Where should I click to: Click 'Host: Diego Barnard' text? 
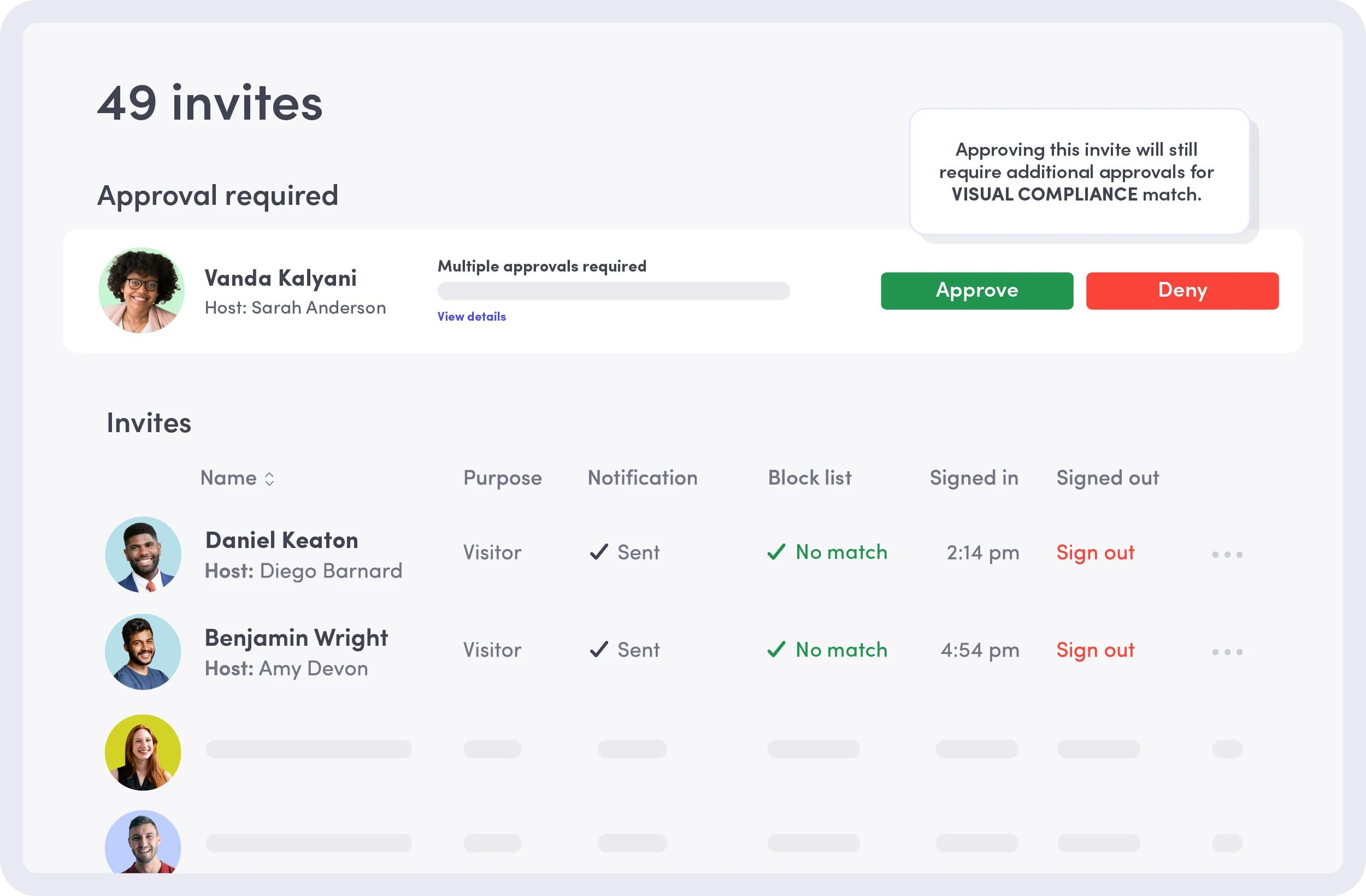[304, 571]
